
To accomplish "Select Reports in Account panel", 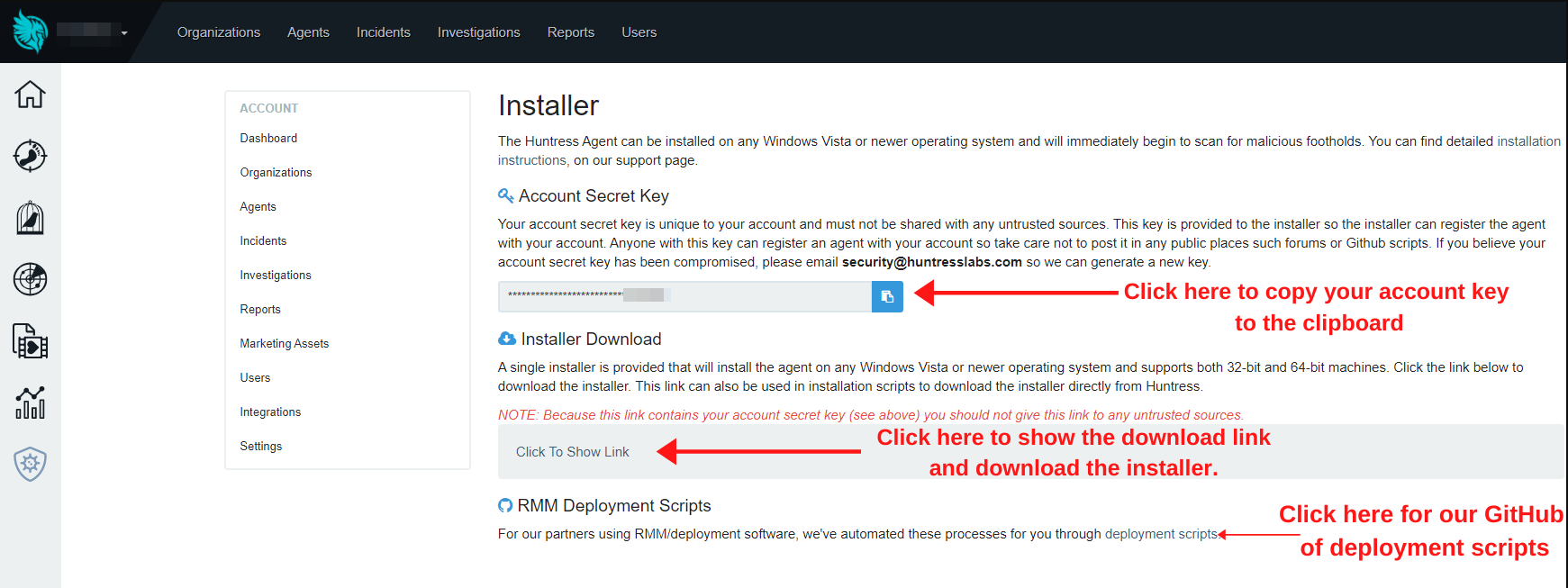I will (260, 309).
